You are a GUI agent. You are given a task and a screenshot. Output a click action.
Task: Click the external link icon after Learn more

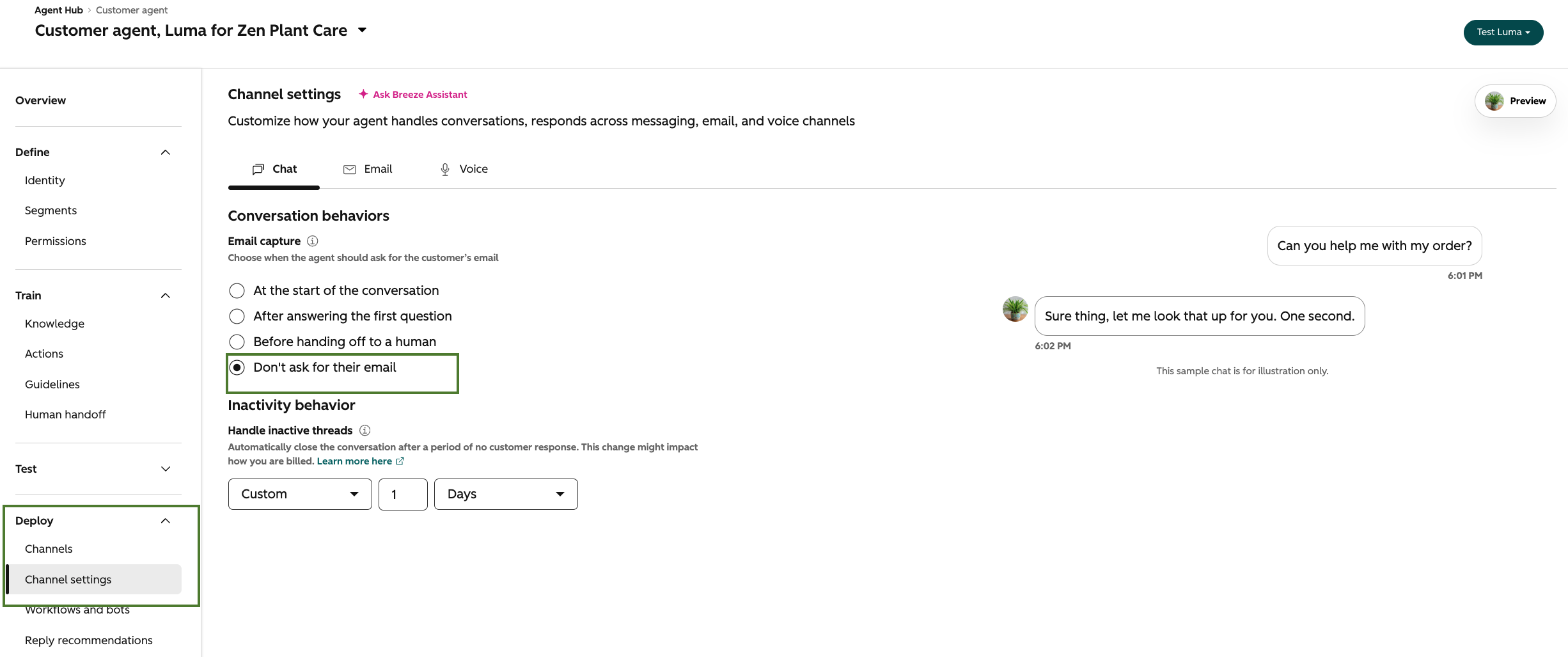400,461
